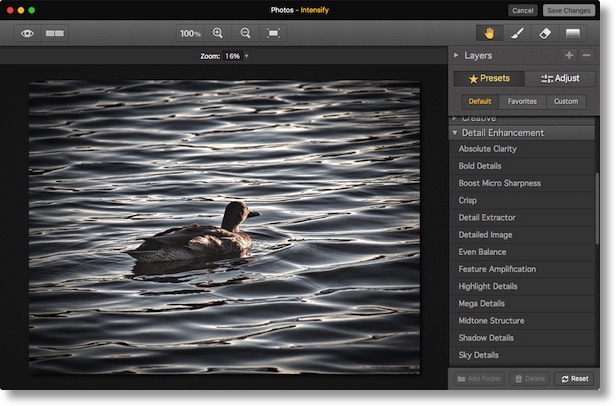
Task: Expand the Layers panel triangle
Action: [x=456, y=56]
